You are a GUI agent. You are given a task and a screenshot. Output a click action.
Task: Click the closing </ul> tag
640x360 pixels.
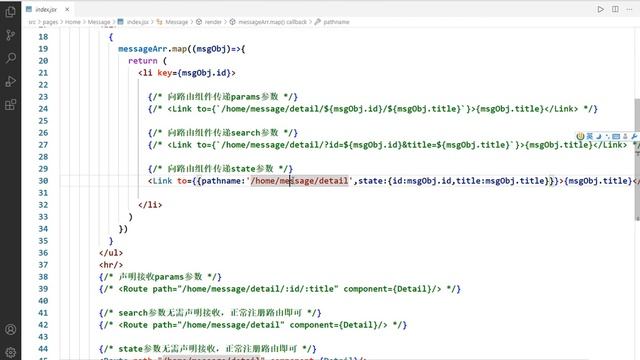click(111, 253)
